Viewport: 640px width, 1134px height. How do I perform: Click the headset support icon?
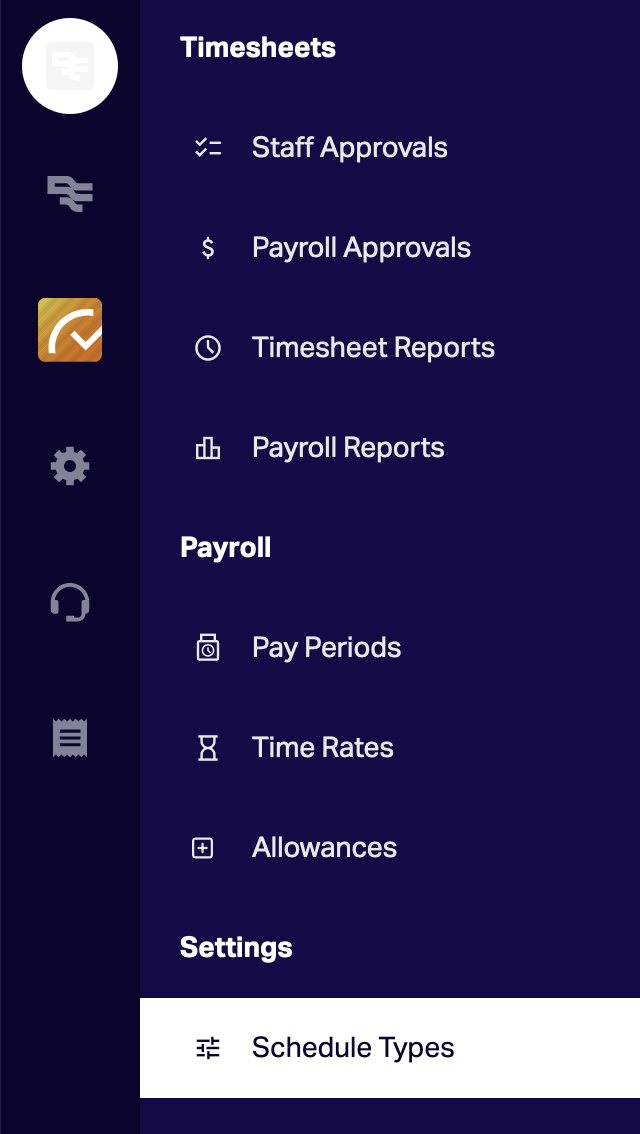[70, 603]
